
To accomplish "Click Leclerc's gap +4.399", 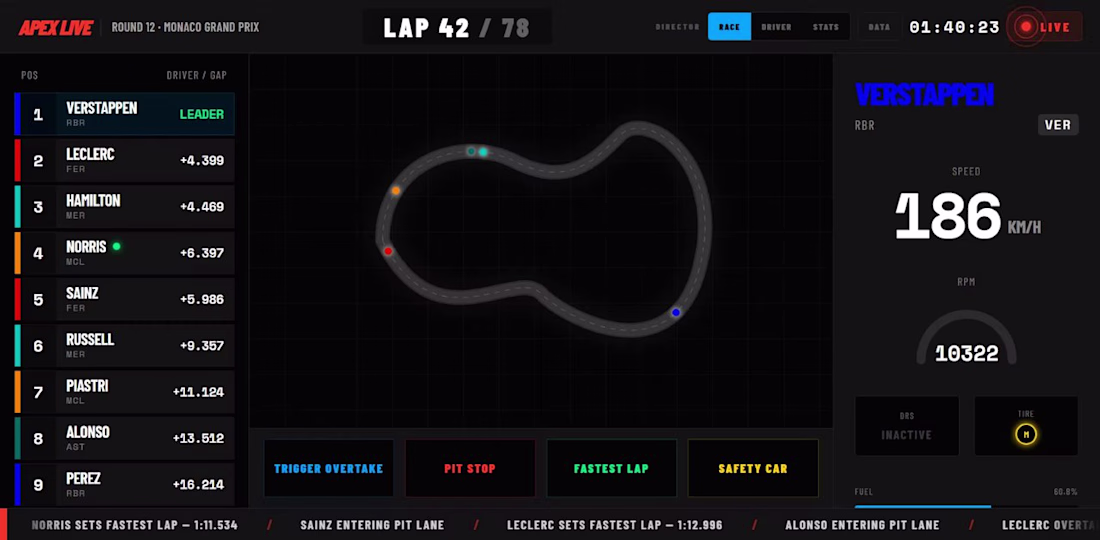I will click(x=202, y=161).
